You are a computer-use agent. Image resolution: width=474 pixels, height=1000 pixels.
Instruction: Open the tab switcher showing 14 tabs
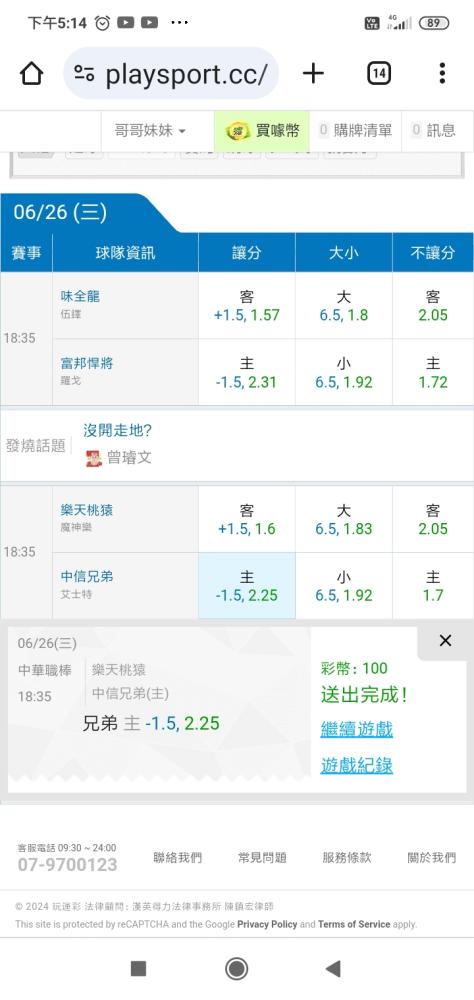click(379, 73)
